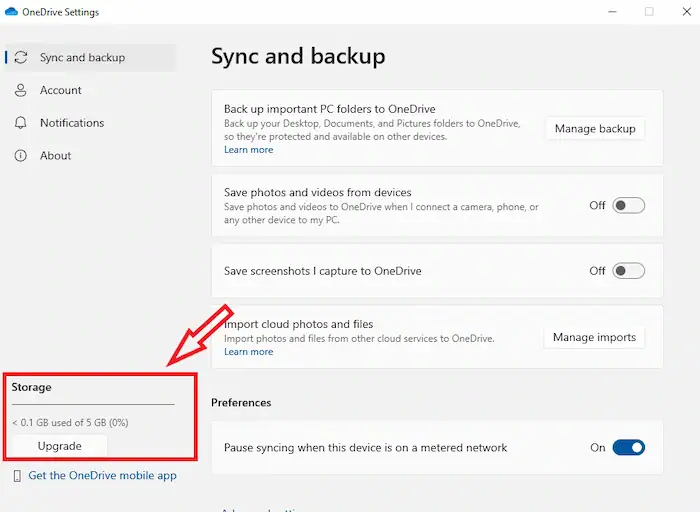This screenshot has width=700, height=512.
Task: Click the Account person icon
Action: click(21, 91)
